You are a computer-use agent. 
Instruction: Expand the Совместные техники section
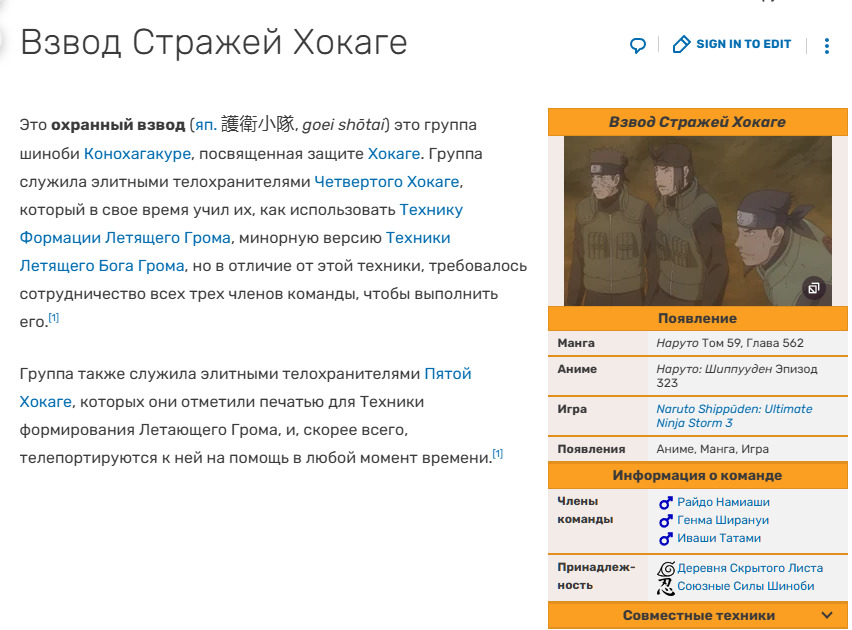point(826,615)
